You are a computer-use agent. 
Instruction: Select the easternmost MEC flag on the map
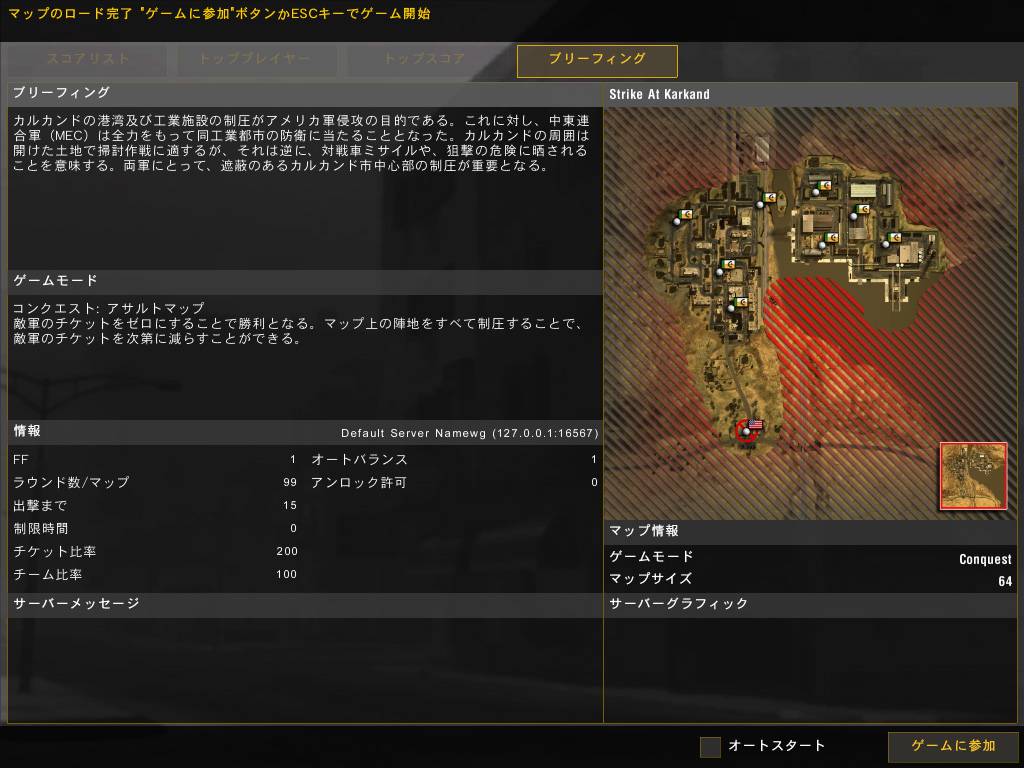[894, 238]
